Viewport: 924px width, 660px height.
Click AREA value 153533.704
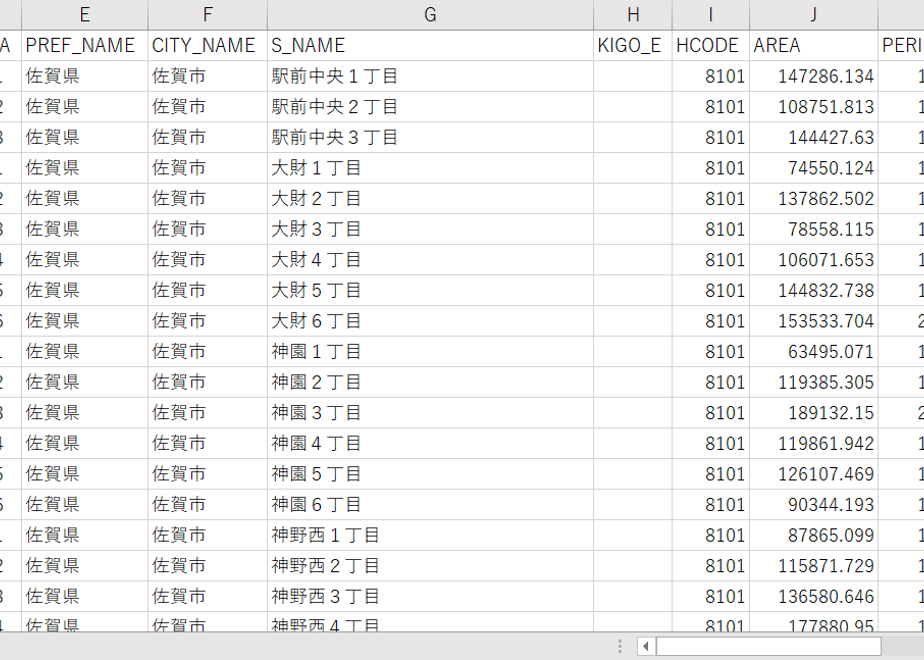click(x=814, y=321)
